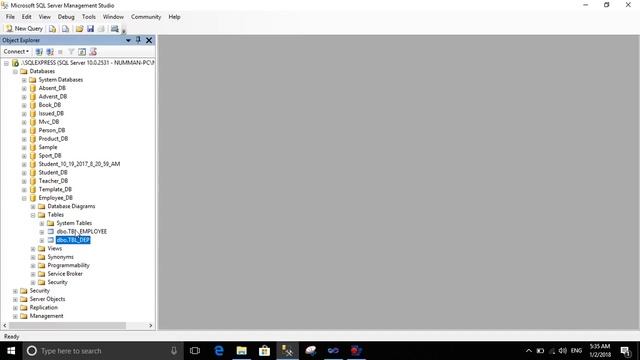640x360 pixels.
Task: Open Object Explorer window position dropdown
Action: coord(128,40)
